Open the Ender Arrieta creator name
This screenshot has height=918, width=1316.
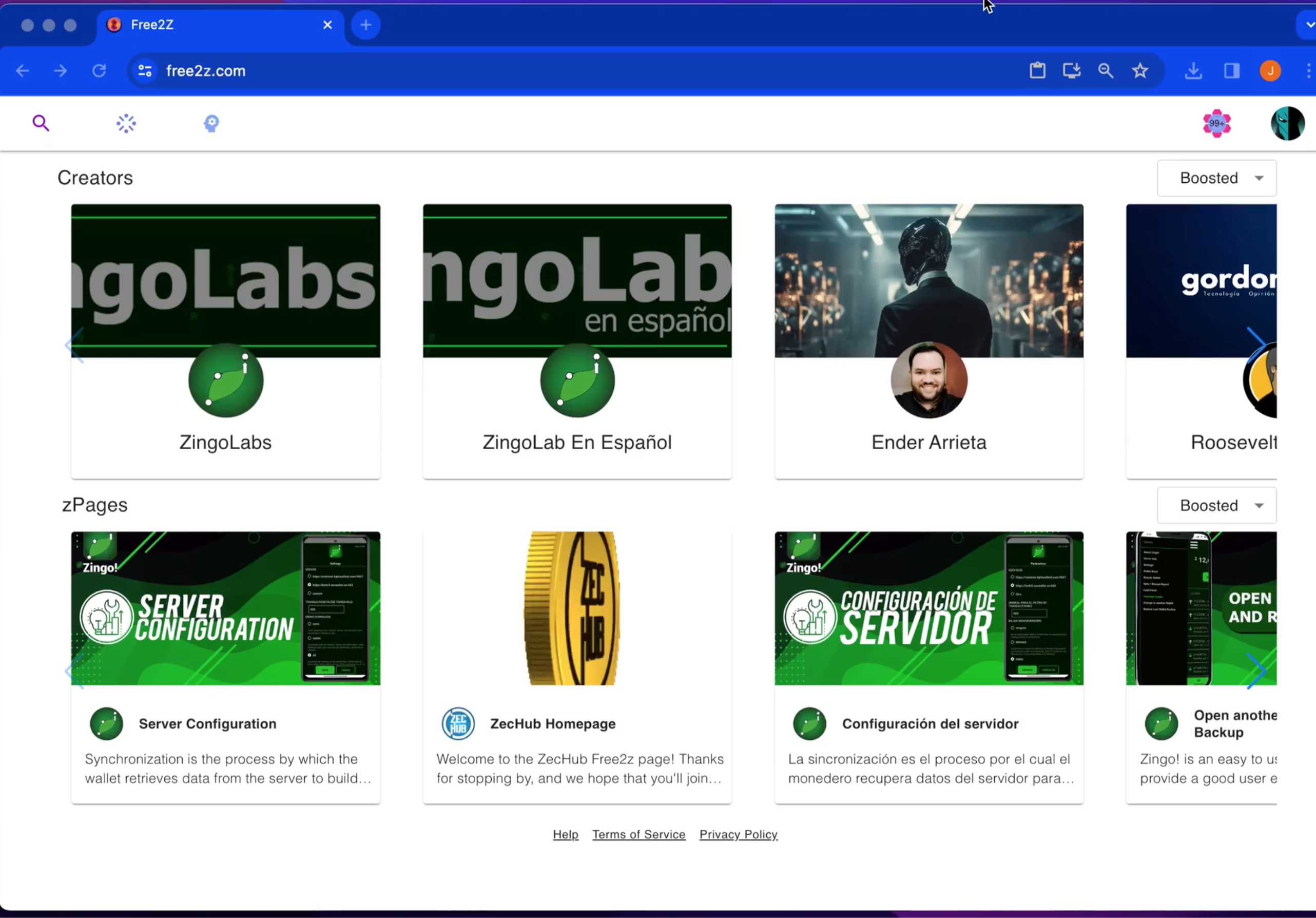click(929, 442)
